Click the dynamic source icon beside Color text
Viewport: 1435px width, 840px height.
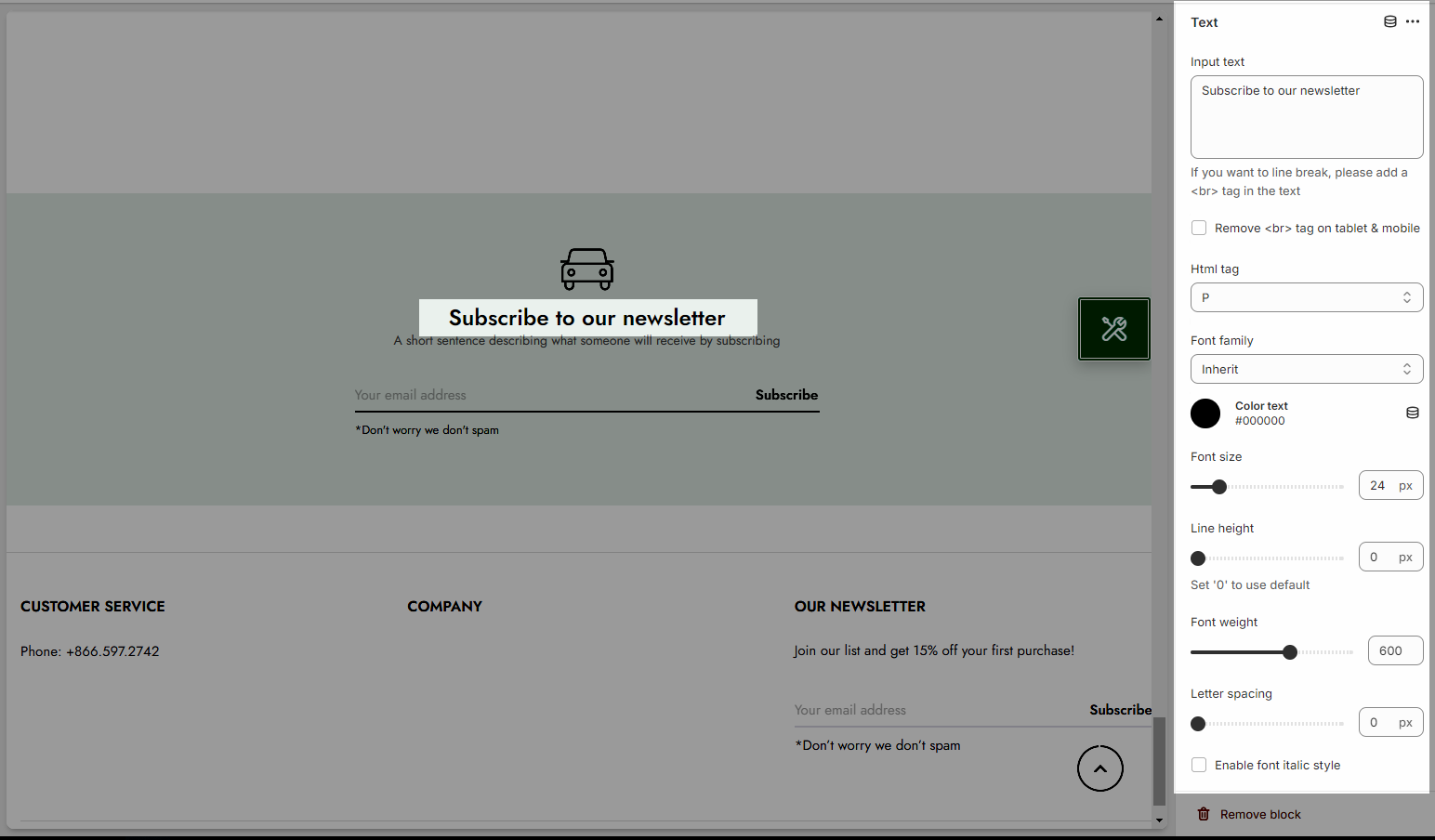[x=1412, y=413]
